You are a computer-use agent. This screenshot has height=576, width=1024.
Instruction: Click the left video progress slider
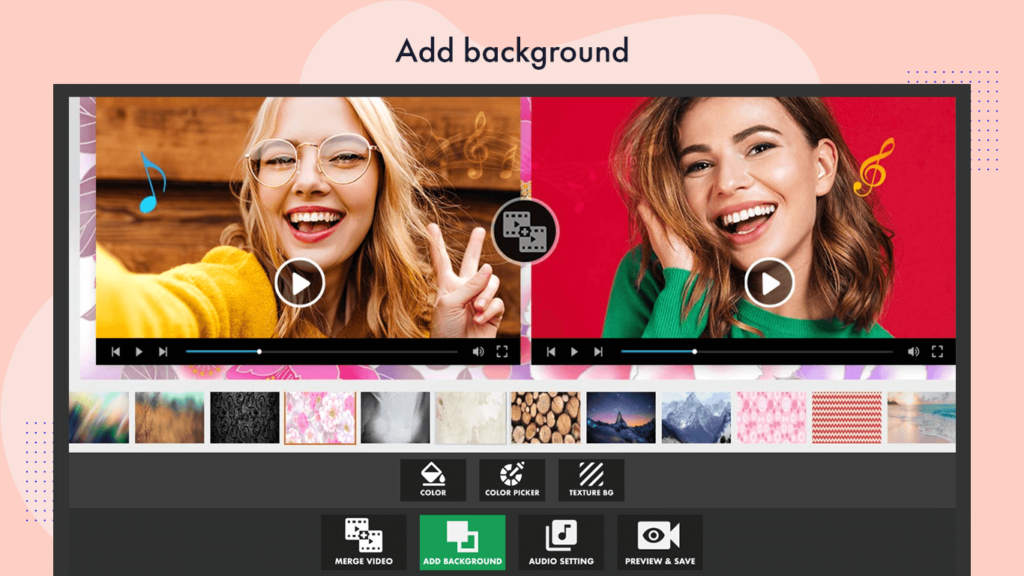click(x=321, y=352)
